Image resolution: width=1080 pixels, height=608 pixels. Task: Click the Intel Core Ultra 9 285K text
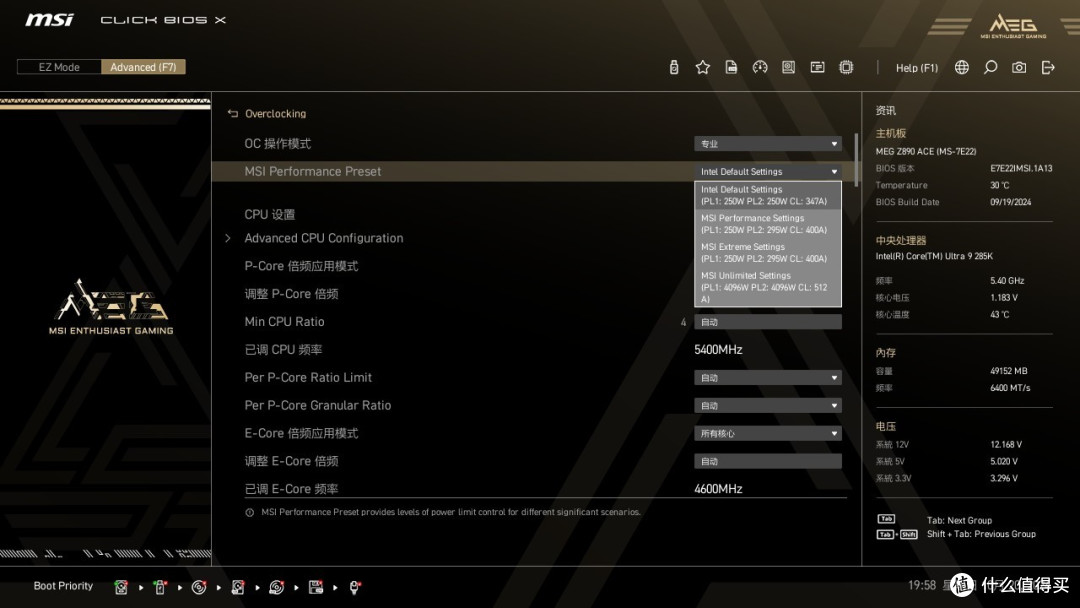[x=934, y=256]
